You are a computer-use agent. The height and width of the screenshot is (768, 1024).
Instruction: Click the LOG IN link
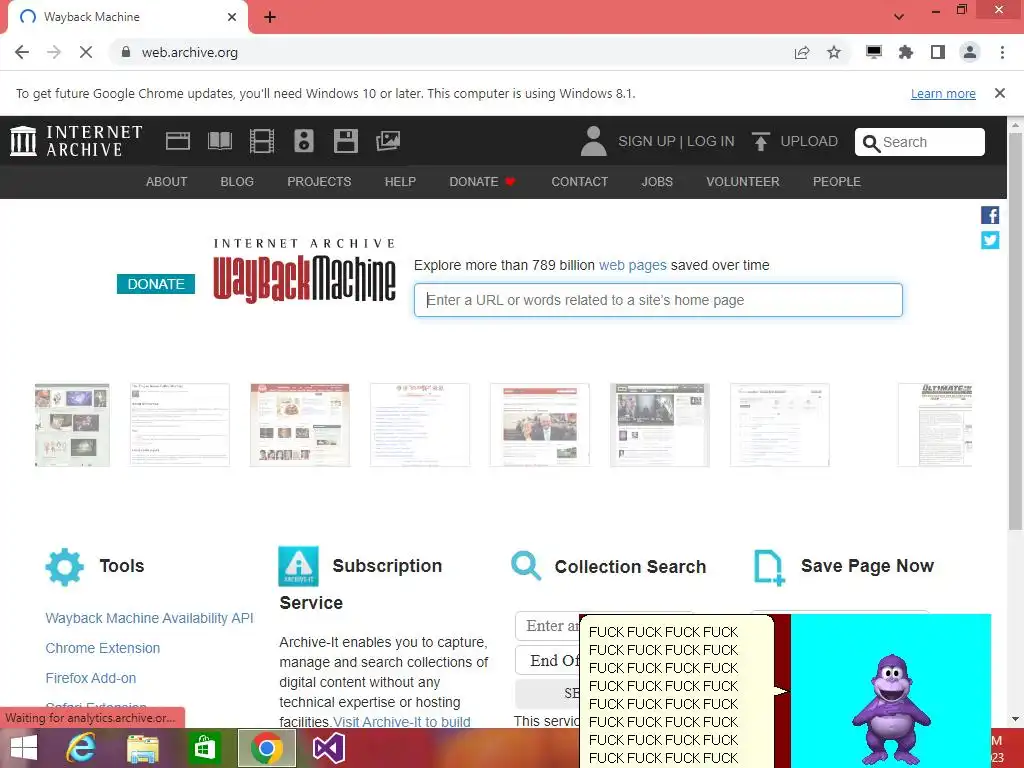(711, 141)
